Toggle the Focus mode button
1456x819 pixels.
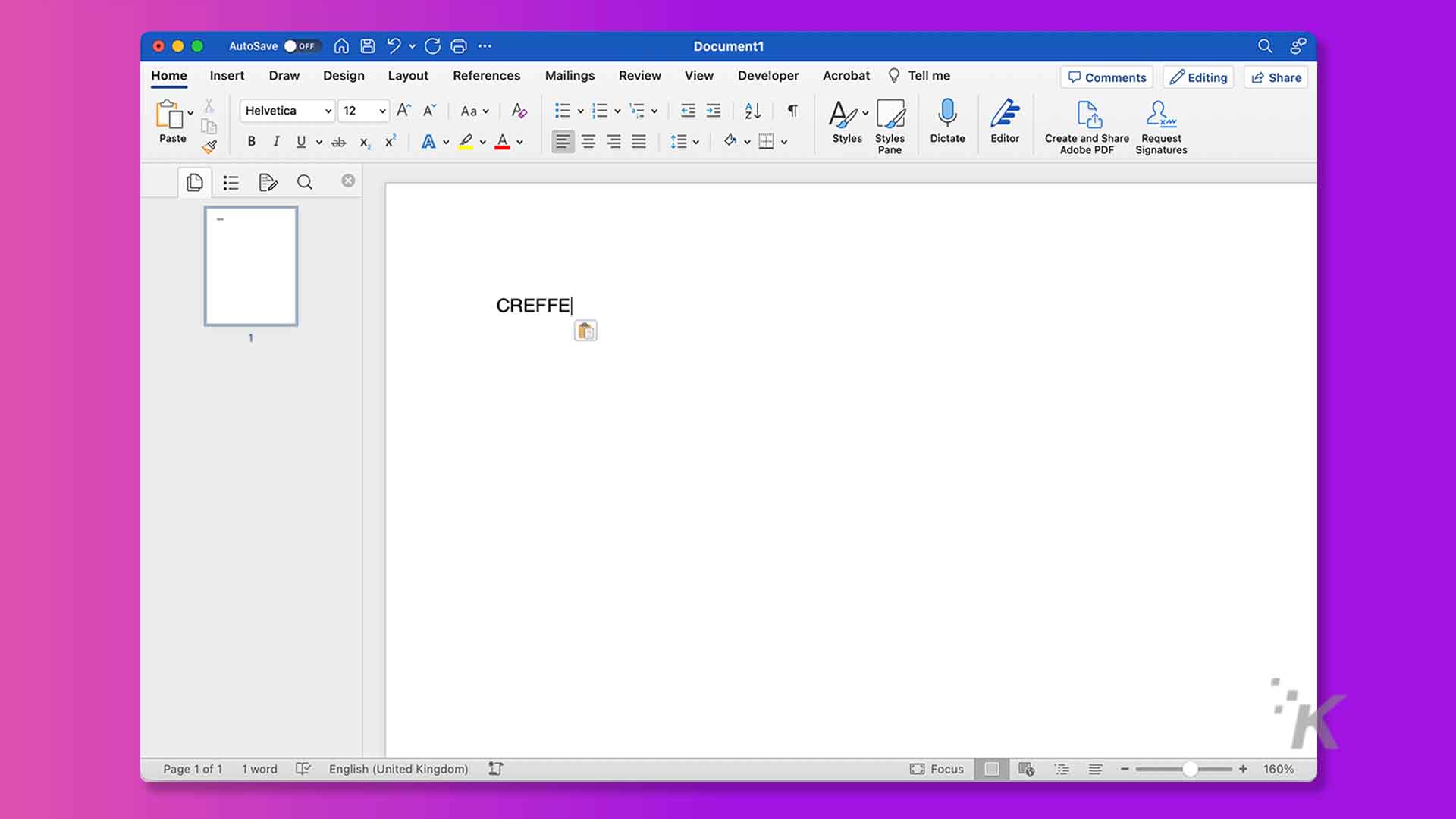coord(935,768)
